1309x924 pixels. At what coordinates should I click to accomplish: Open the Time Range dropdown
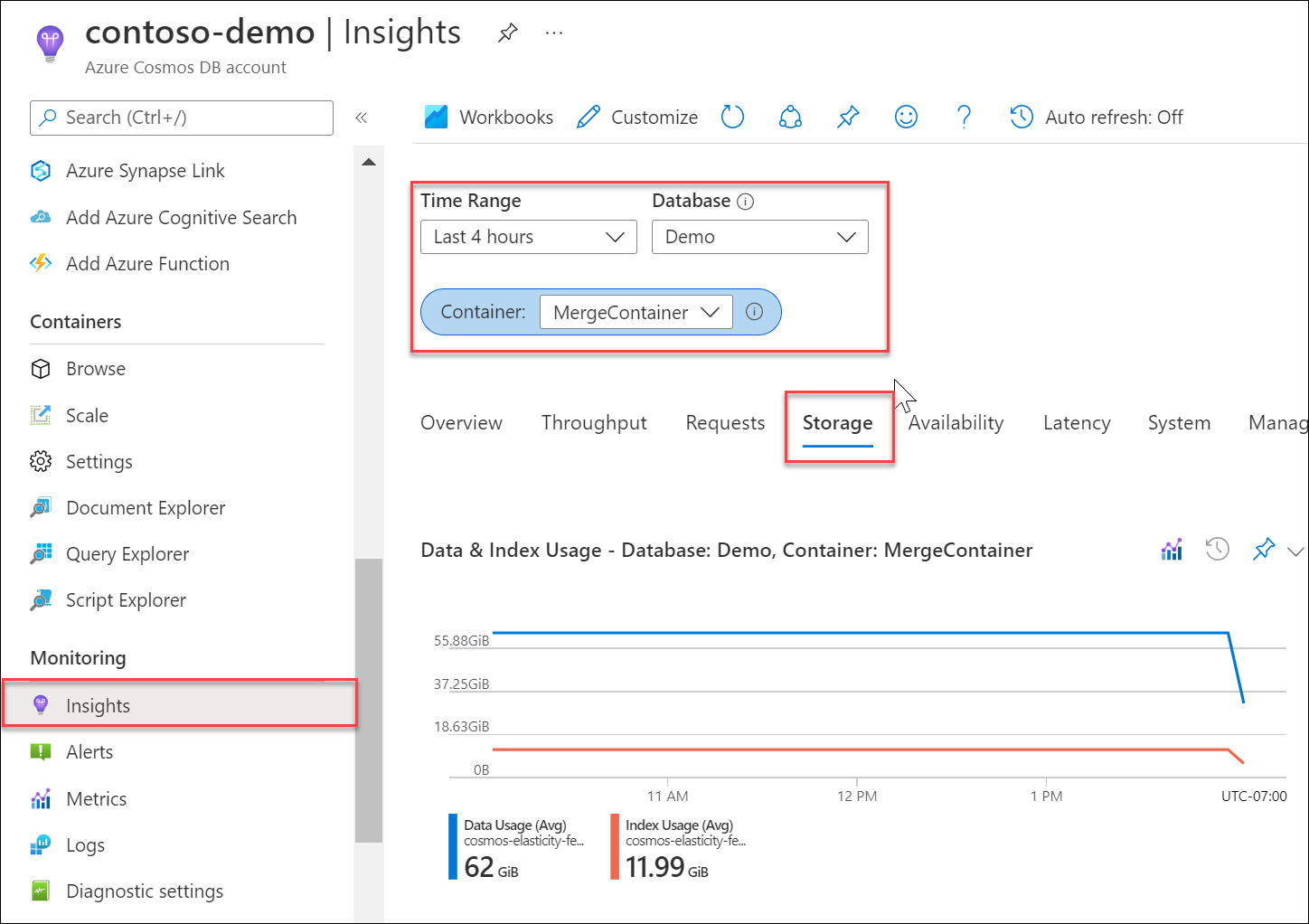528,237
